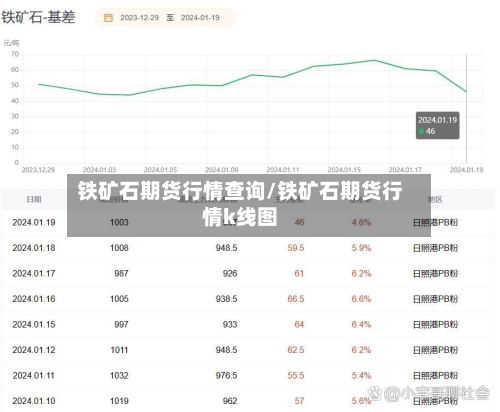Screen dimensions: 500x412
Task: Click the x-axis label 2024.01.11
Action: click(283, 170)
